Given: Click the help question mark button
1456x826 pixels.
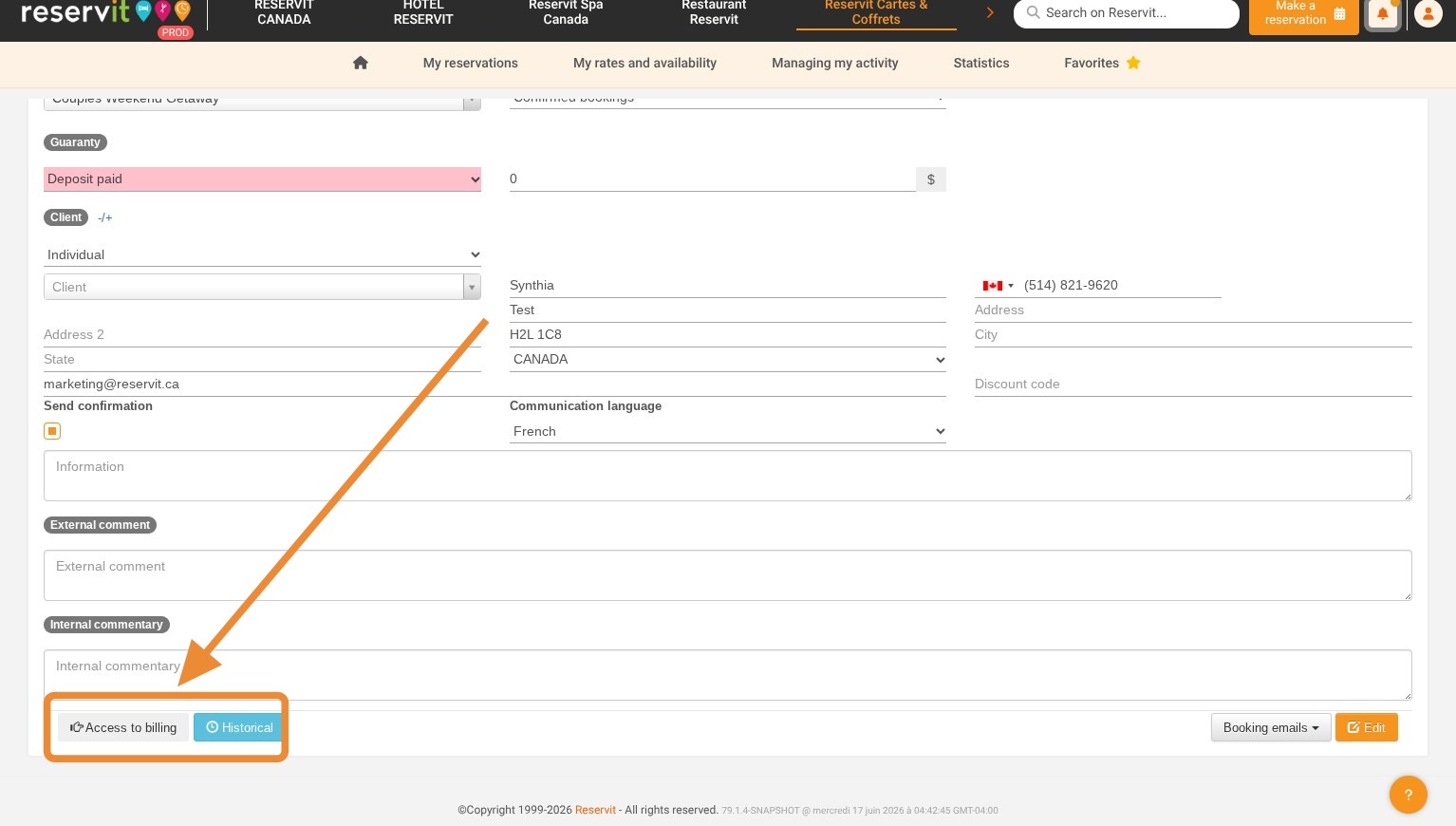Looking at the screenshot, I should point(1409,795).
